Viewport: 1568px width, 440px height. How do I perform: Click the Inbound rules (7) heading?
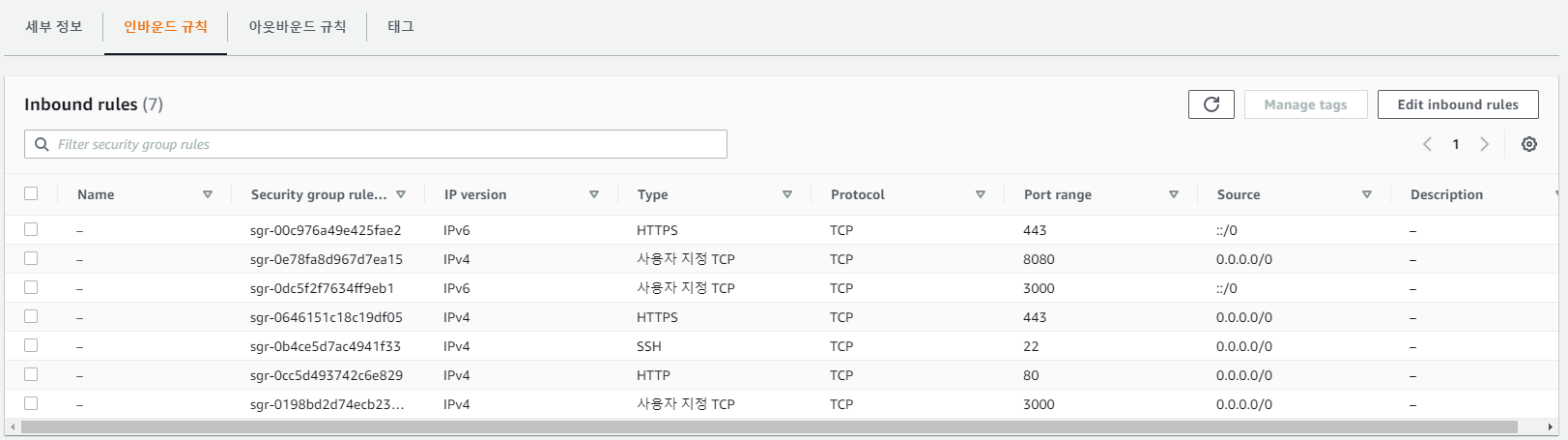point(94,104)
